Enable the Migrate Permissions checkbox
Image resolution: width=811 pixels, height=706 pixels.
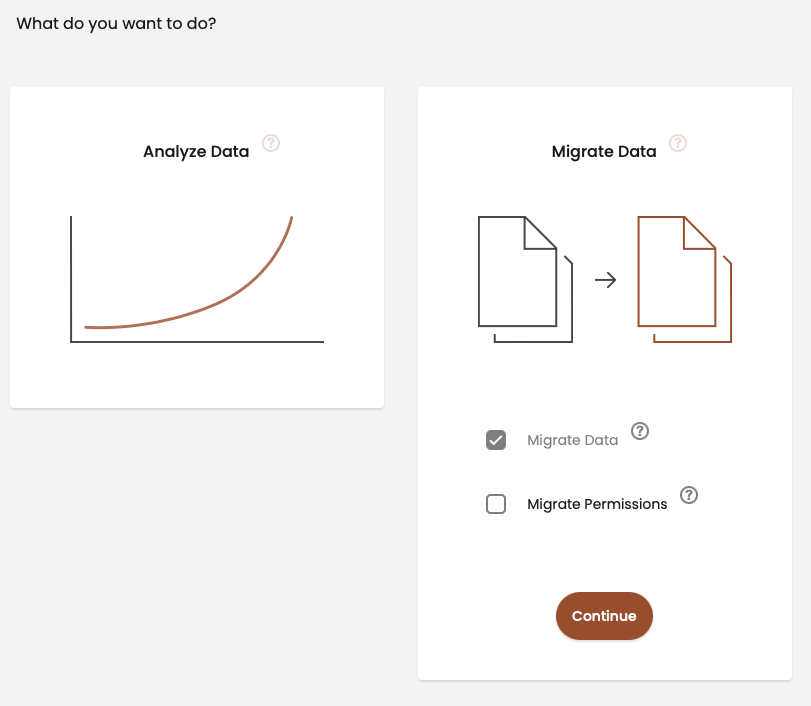coord(496,504)
